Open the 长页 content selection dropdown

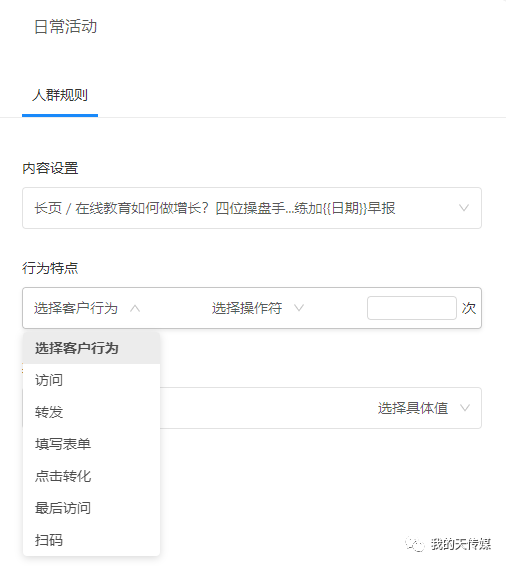pos(252,208)
